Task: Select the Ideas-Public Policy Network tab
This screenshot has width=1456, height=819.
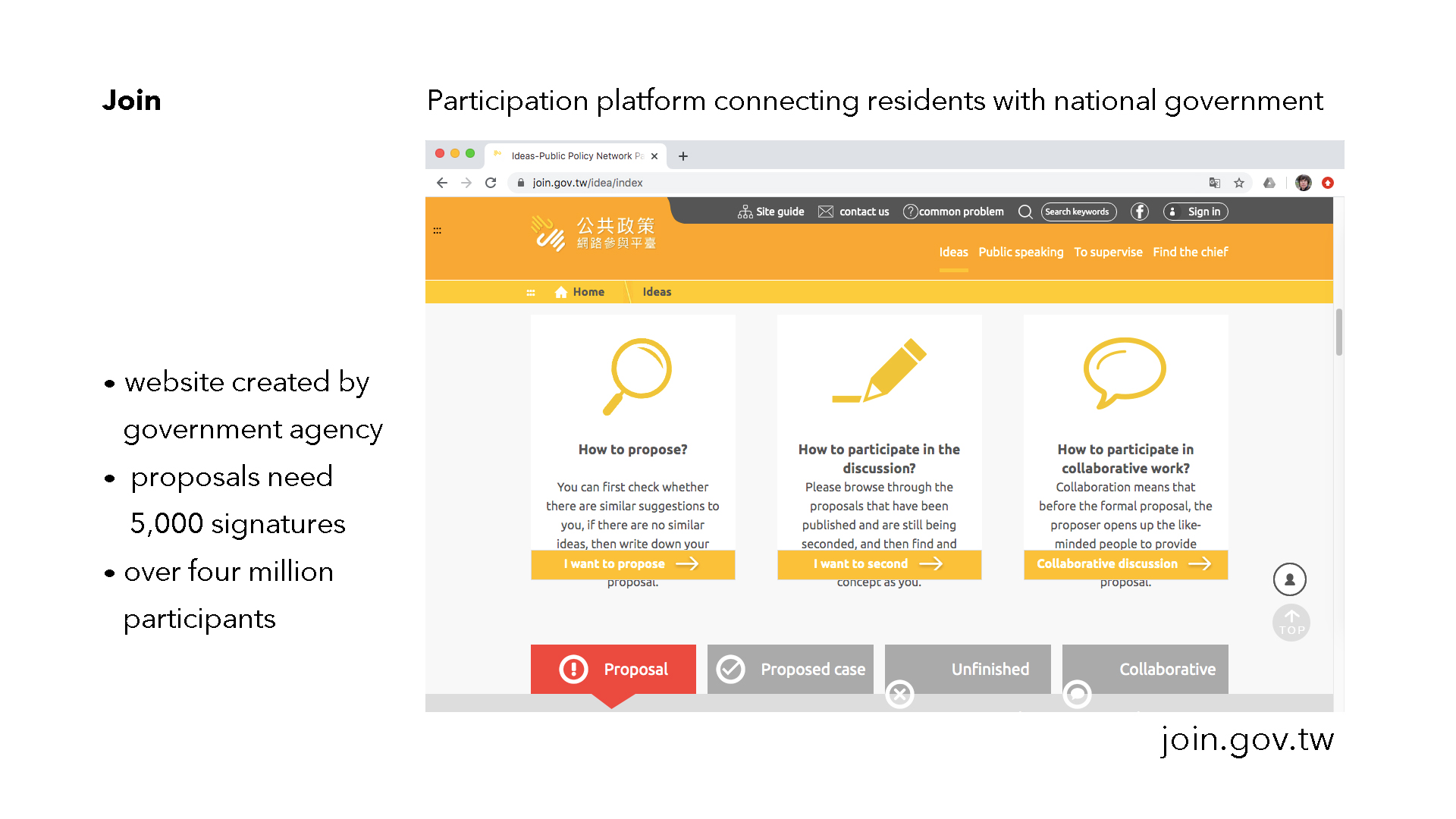Action: pyautogui.click(x=575, y=156)
